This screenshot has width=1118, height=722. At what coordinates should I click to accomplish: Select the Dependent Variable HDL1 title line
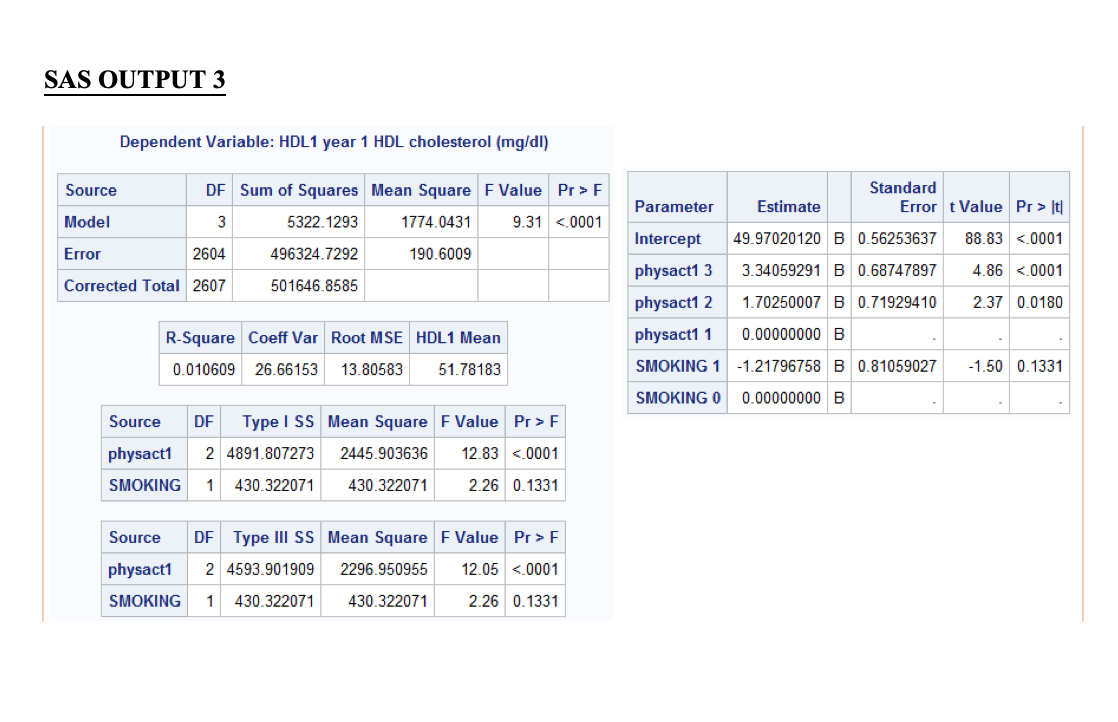click(x=334, y=142)
